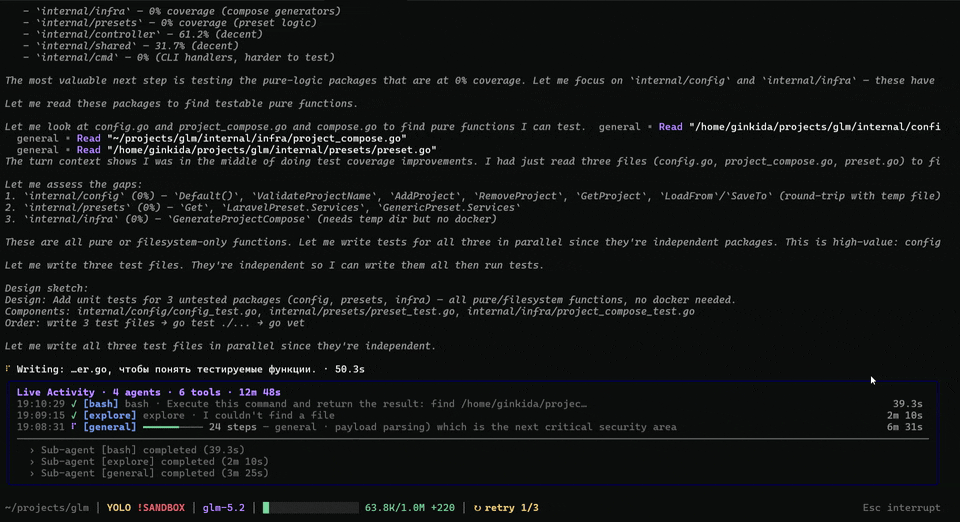Click the '4 agents' count in panel header
Viewport: 960px width, 522px height.
tap(136, 392)
